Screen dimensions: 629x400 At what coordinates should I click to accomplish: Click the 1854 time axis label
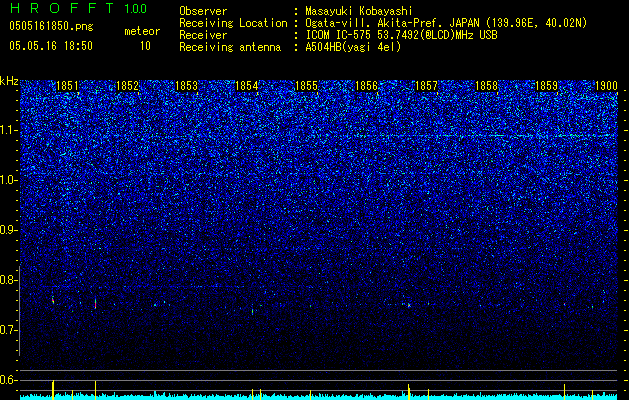[246, 86]
